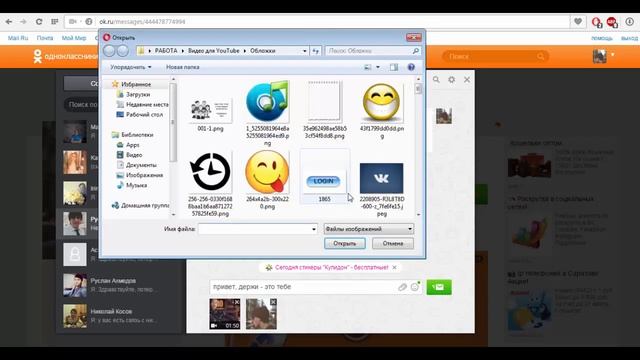Open messages settings gear icon

pyautogui.click(x=451, y=80)
